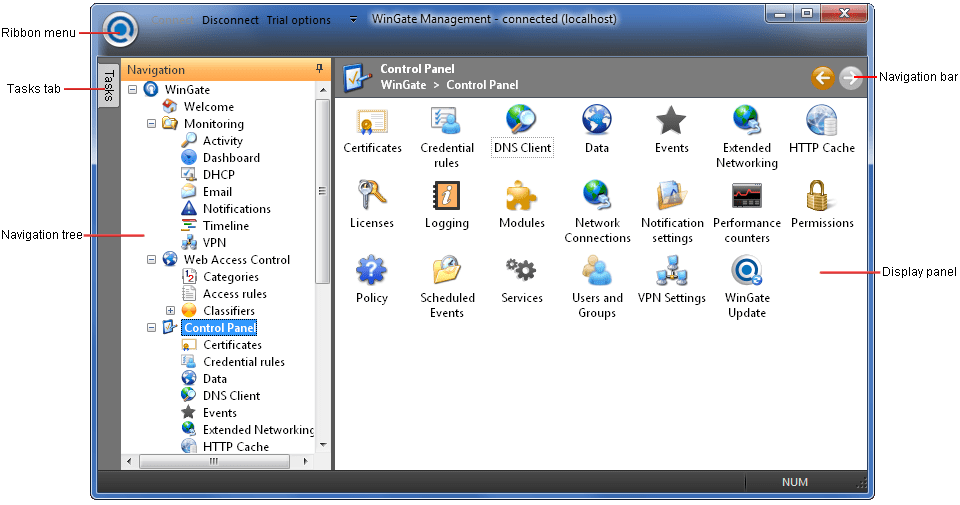Viewport: 960px width, 505px height.
Task: Open Notification settings icon
Action: point(672,195)
